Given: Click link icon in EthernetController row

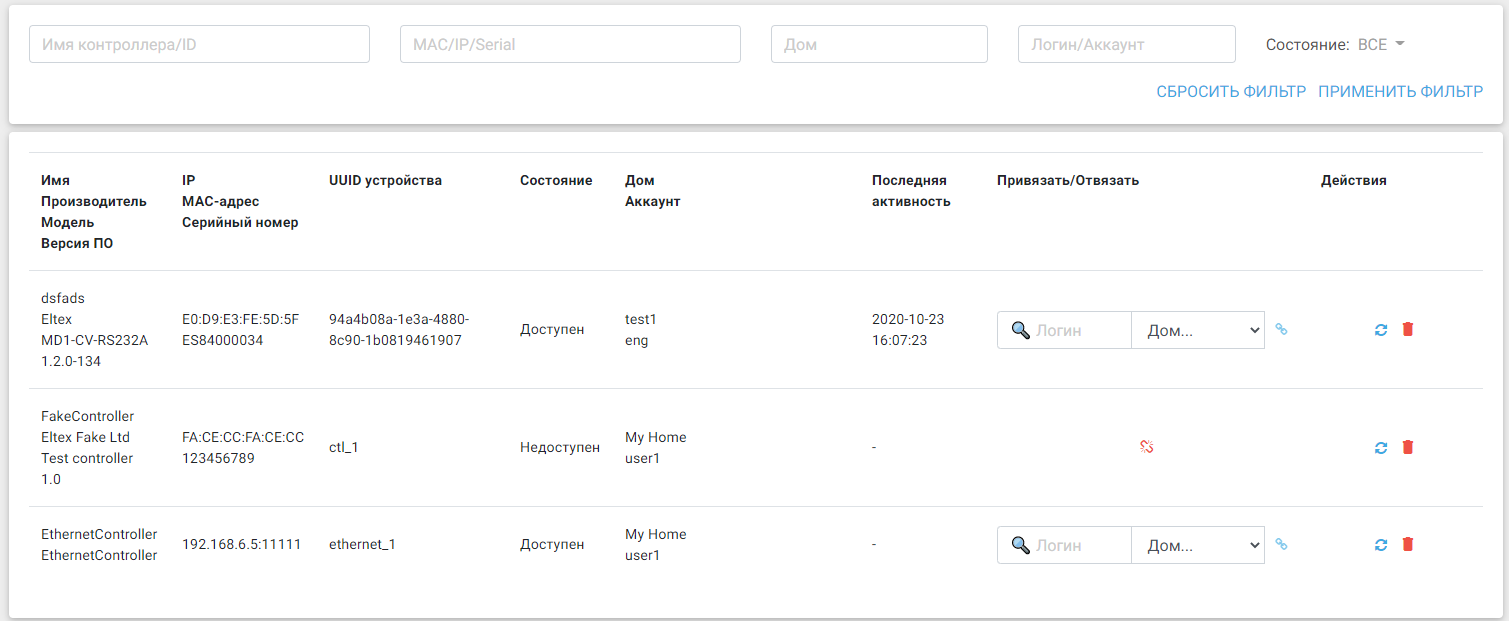Looking at the screenshot, I should (x=1281, y=545).
